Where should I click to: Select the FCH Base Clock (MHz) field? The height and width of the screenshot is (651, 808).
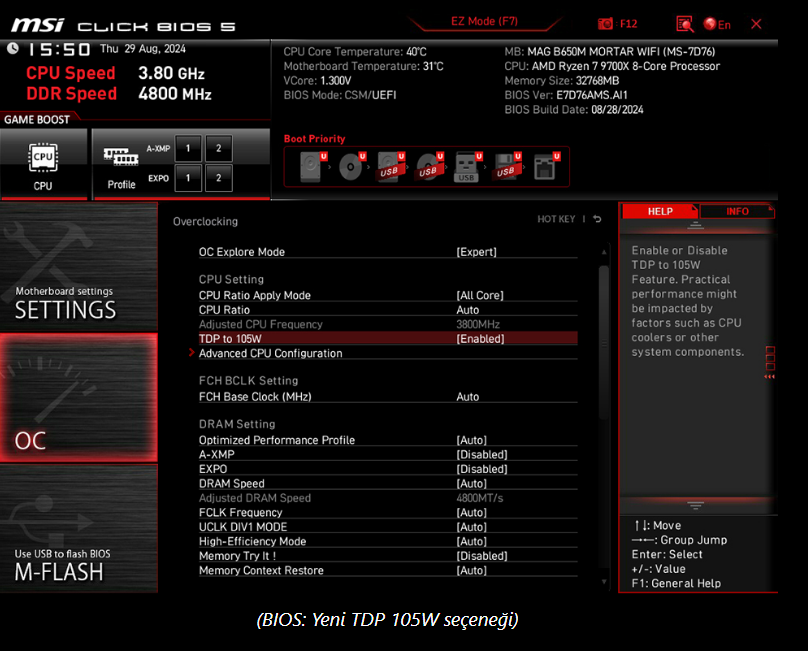coord(388,397)
